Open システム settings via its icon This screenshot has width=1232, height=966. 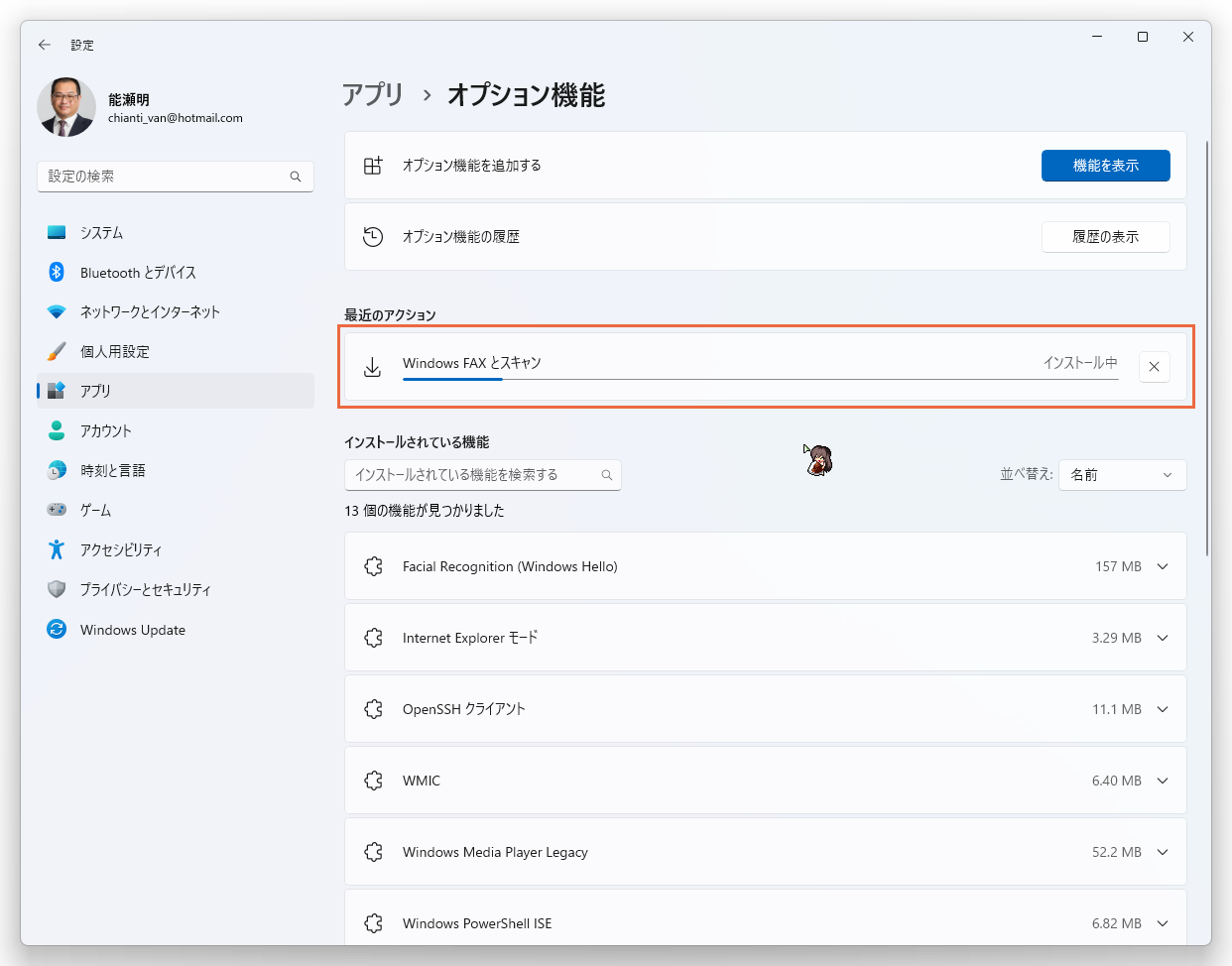click(57, 232)
